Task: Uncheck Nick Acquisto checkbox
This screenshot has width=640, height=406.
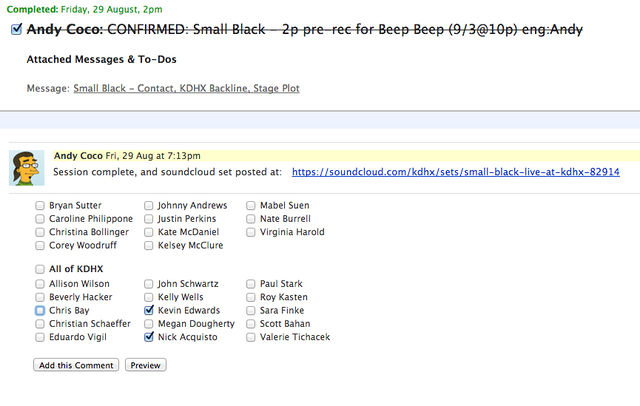Action: 149,338
